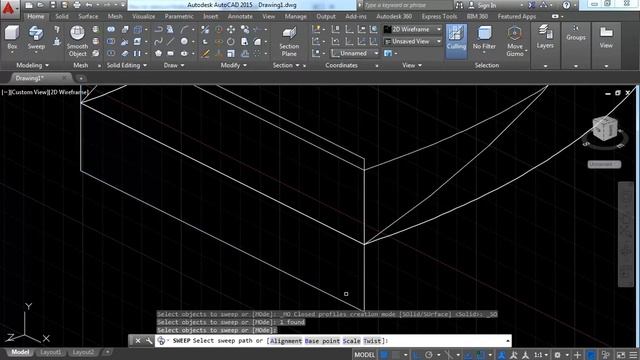
Task: Click the Line tool in Draw panel
Action: coord(171,41)
